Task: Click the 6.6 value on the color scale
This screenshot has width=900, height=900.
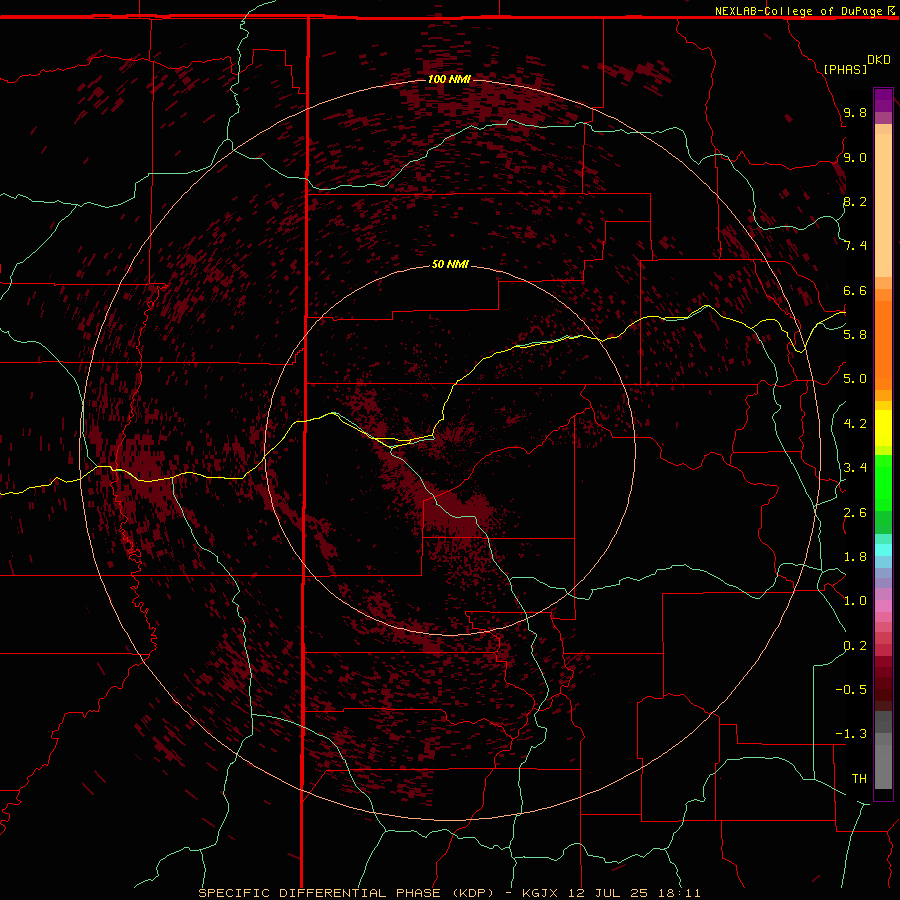Action: pos(855,290)
